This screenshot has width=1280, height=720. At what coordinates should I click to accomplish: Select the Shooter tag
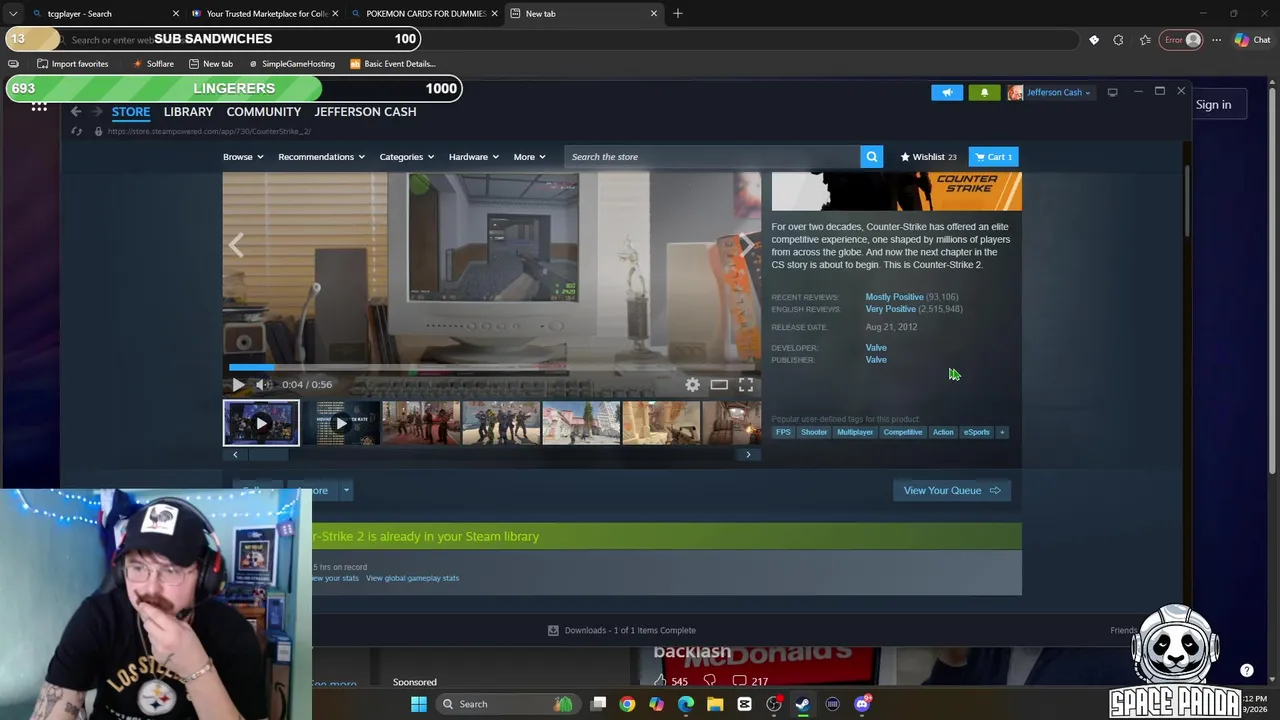click(814, 432)
